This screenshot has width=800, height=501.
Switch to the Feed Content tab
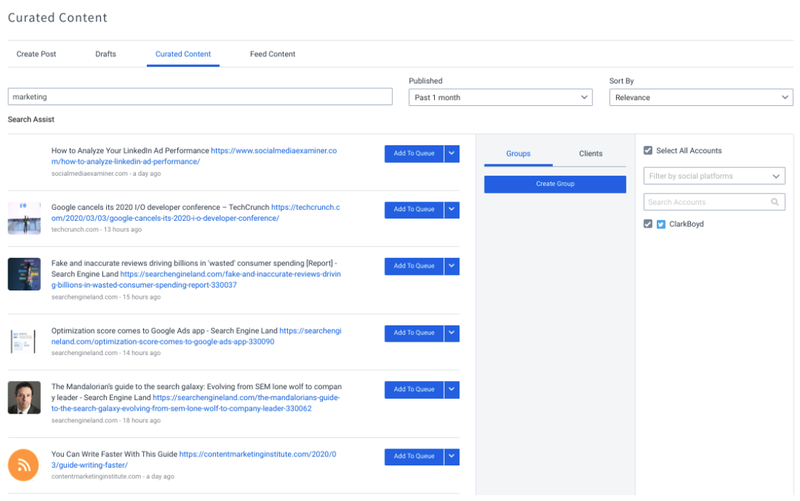click(x=272, y=54)
